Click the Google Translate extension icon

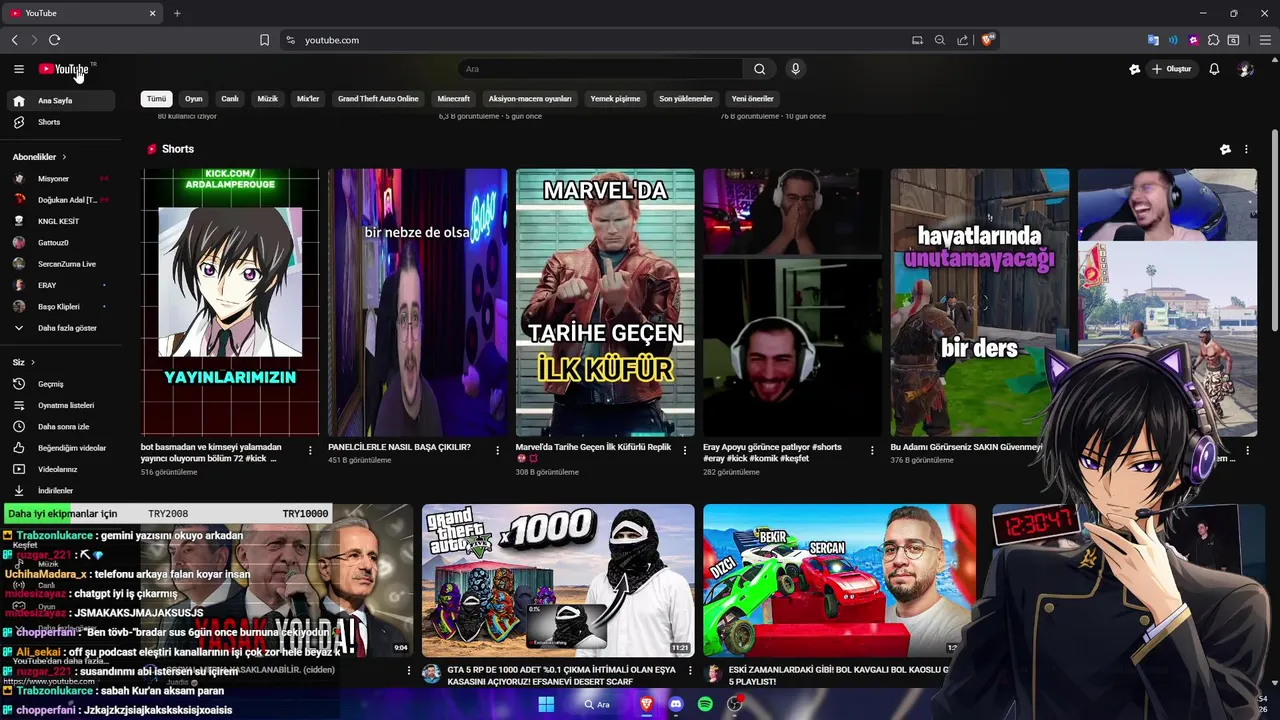[x=1153, y=40]
